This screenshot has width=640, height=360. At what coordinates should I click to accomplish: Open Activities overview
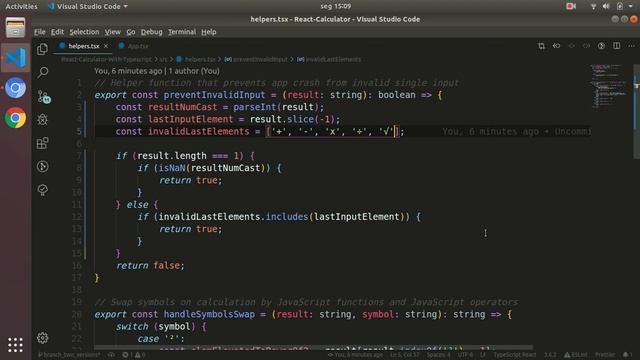21,6
